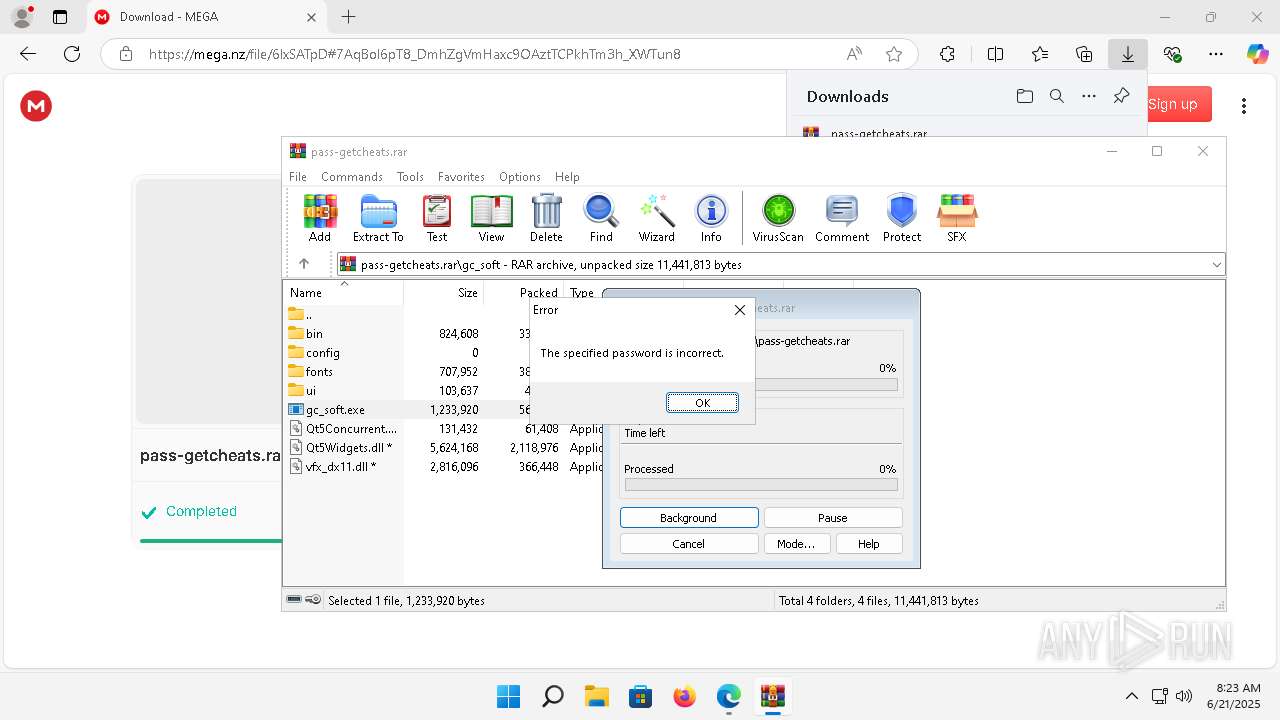The height and width of the screenshot is (720, 1280).
Task: Click the Test archive icon
Action: [437, 218]
